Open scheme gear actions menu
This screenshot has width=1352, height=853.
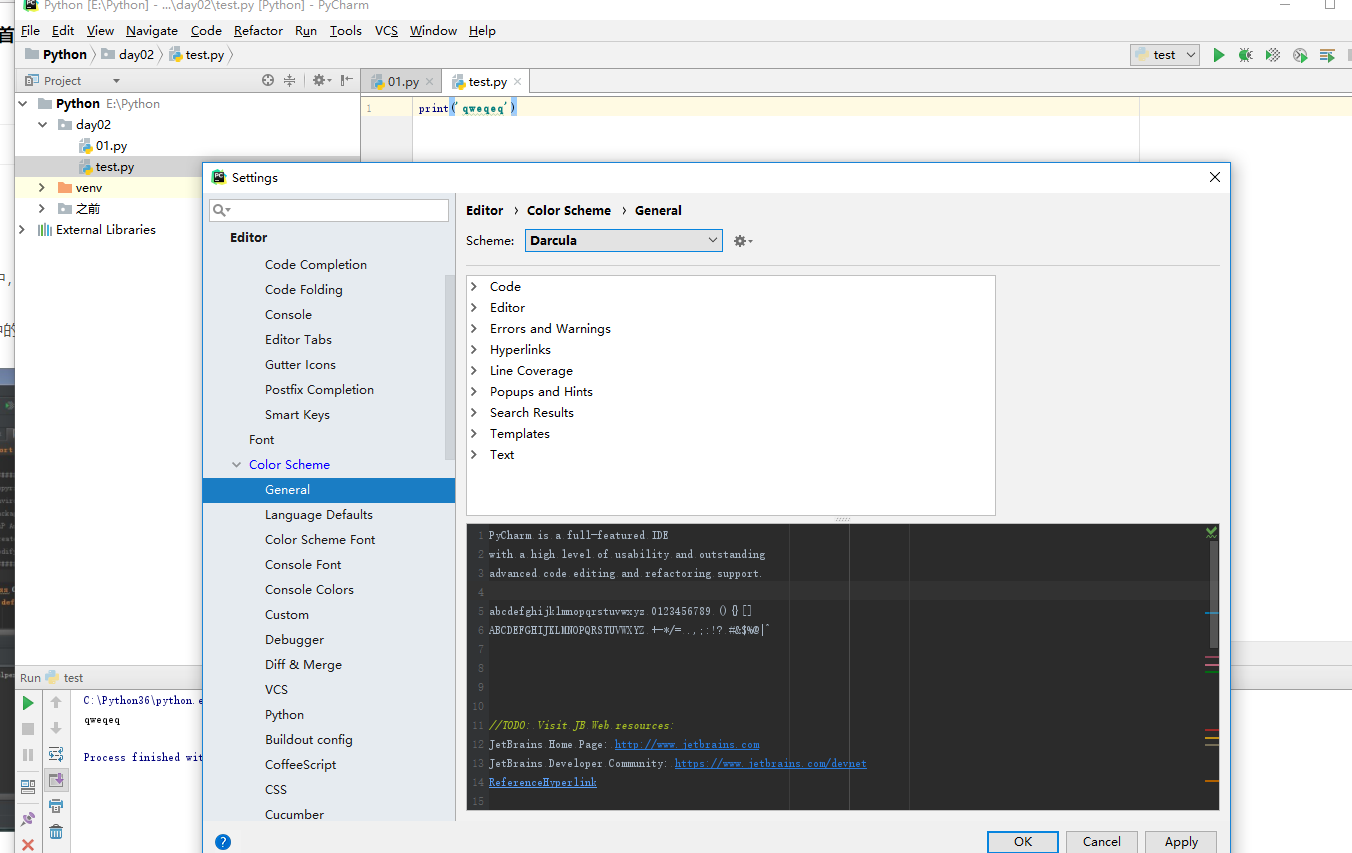click(742, 241)
